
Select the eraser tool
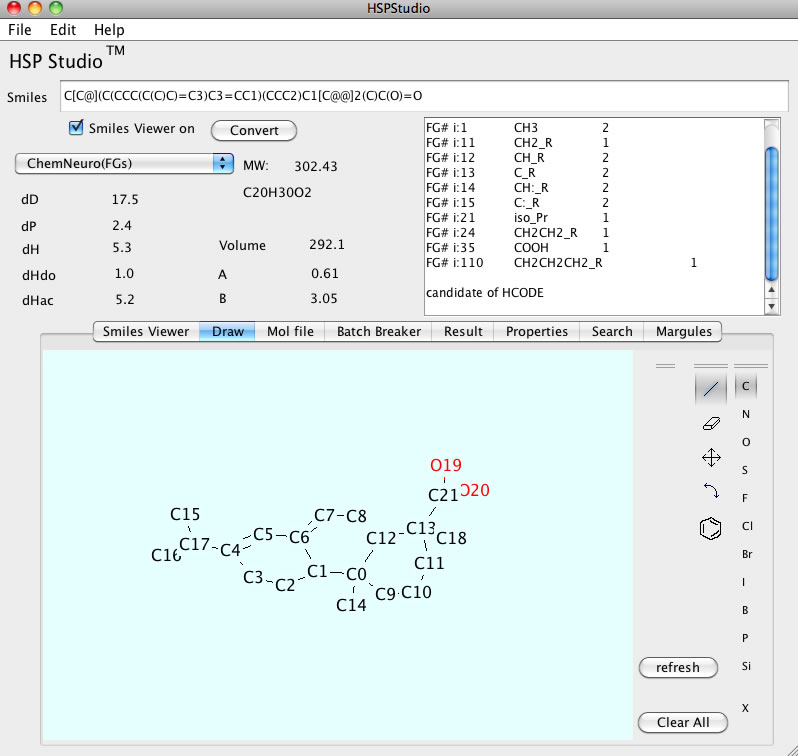point(711,424)
